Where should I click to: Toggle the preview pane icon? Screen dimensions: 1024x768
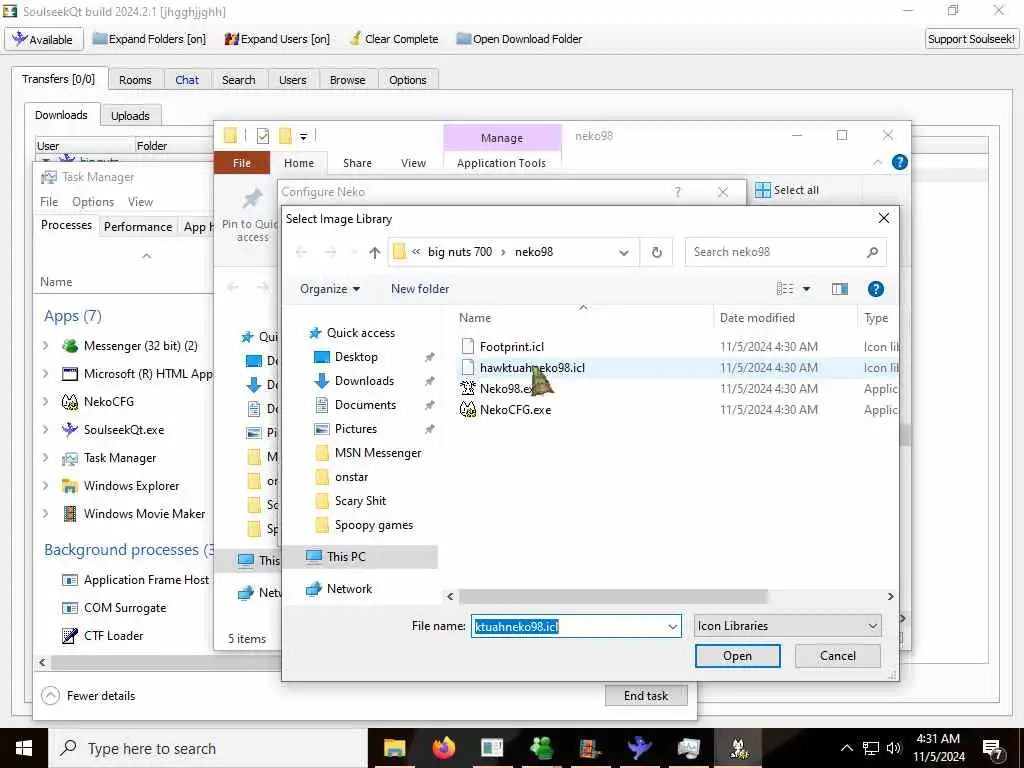pos(839,289)
